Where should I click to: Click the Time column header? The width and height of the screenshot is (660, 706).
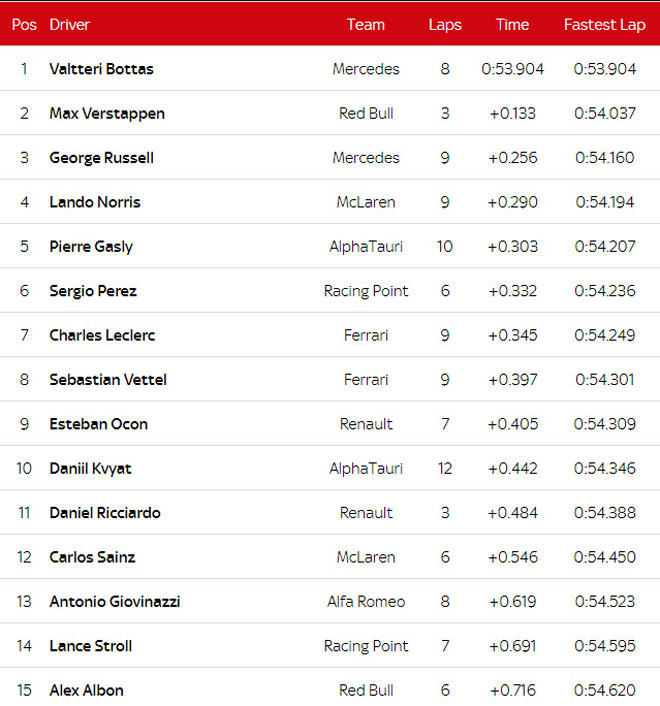[x=513, y=25]
